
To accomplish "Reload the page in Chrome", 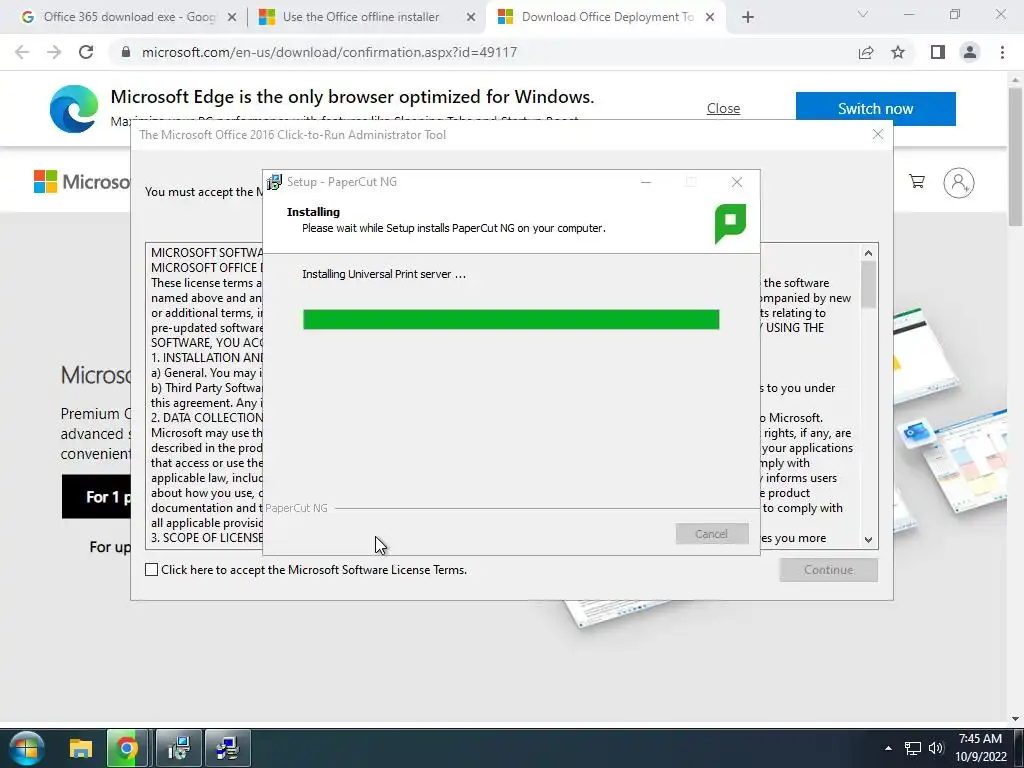I will [x=86, y=52].
